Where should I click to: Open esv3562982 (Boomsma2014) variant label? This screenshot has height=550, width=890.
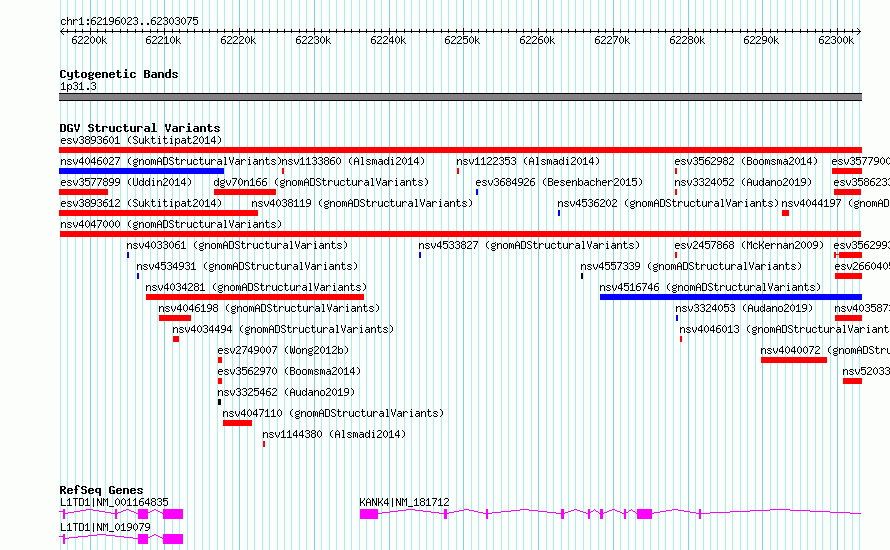[746, 161]
